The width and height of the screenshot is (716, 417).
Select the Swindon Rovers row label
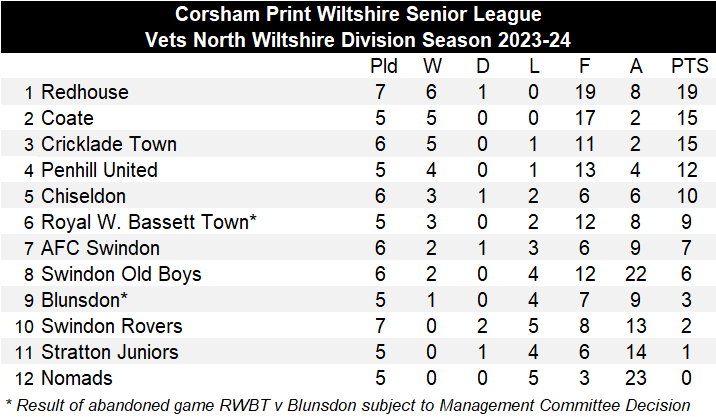[x=112, y=326]
